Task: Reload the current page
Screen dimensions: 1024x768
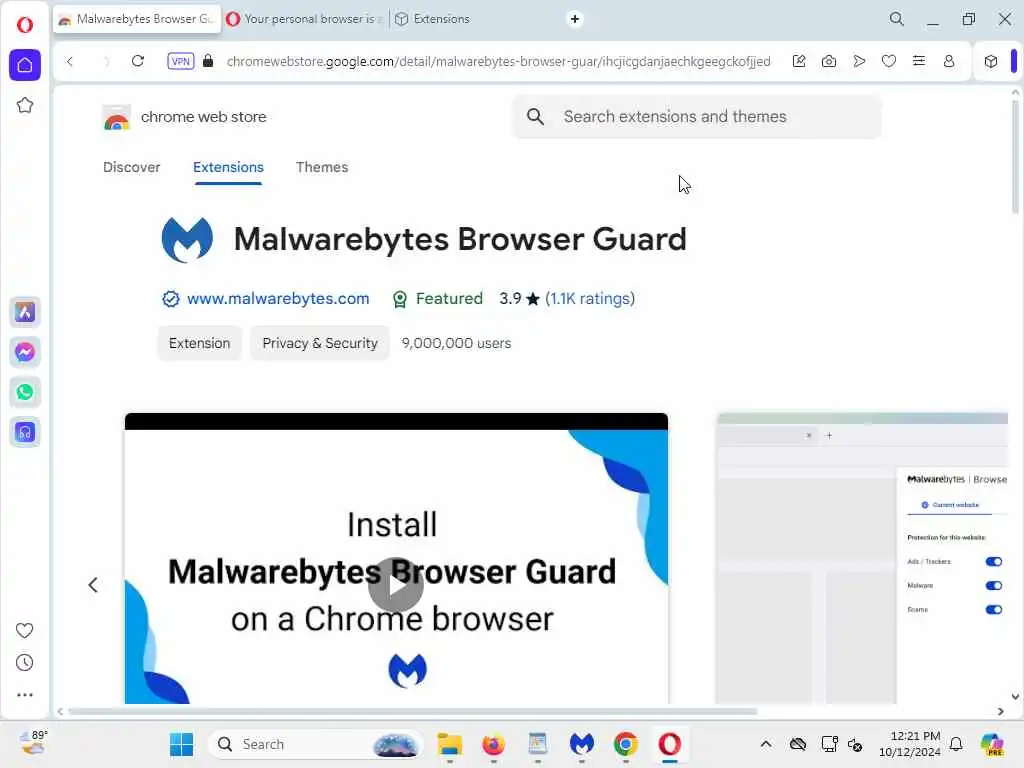Action: click(x=138, y=61)
